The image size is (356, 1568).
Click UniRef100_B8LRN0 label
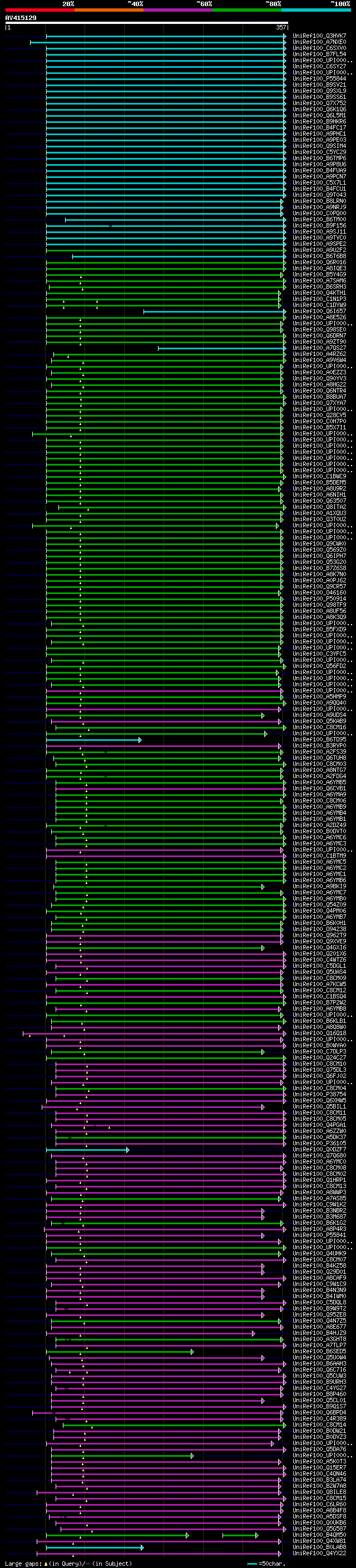coord(319,201)
